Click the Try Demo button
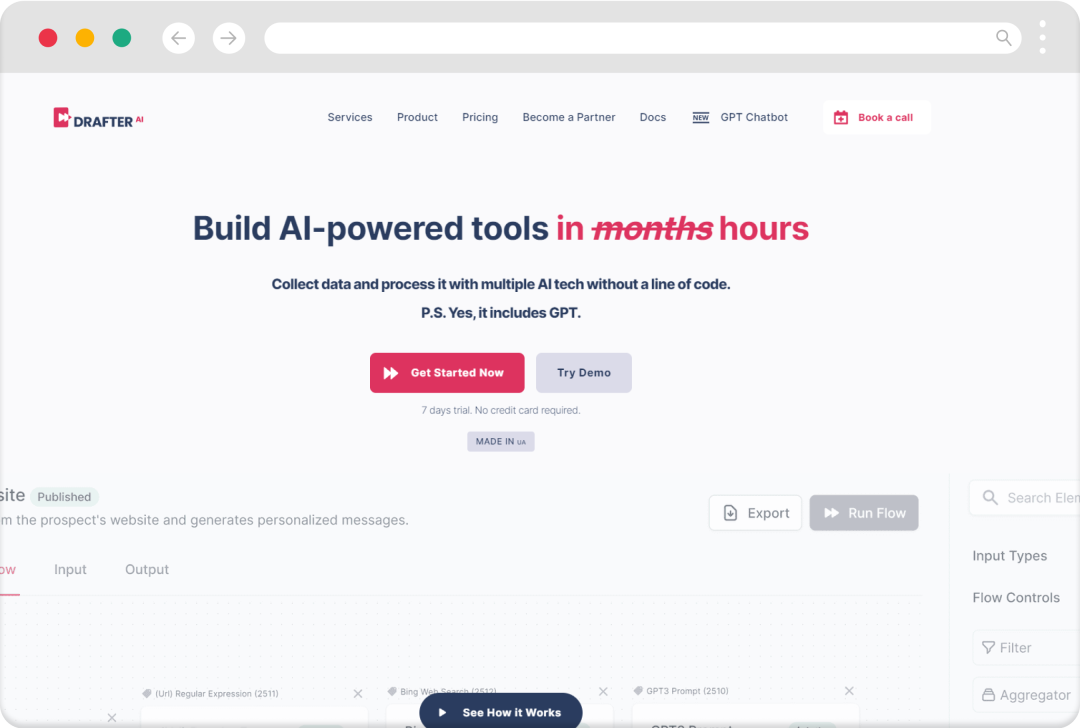 (x=583, y=373)
